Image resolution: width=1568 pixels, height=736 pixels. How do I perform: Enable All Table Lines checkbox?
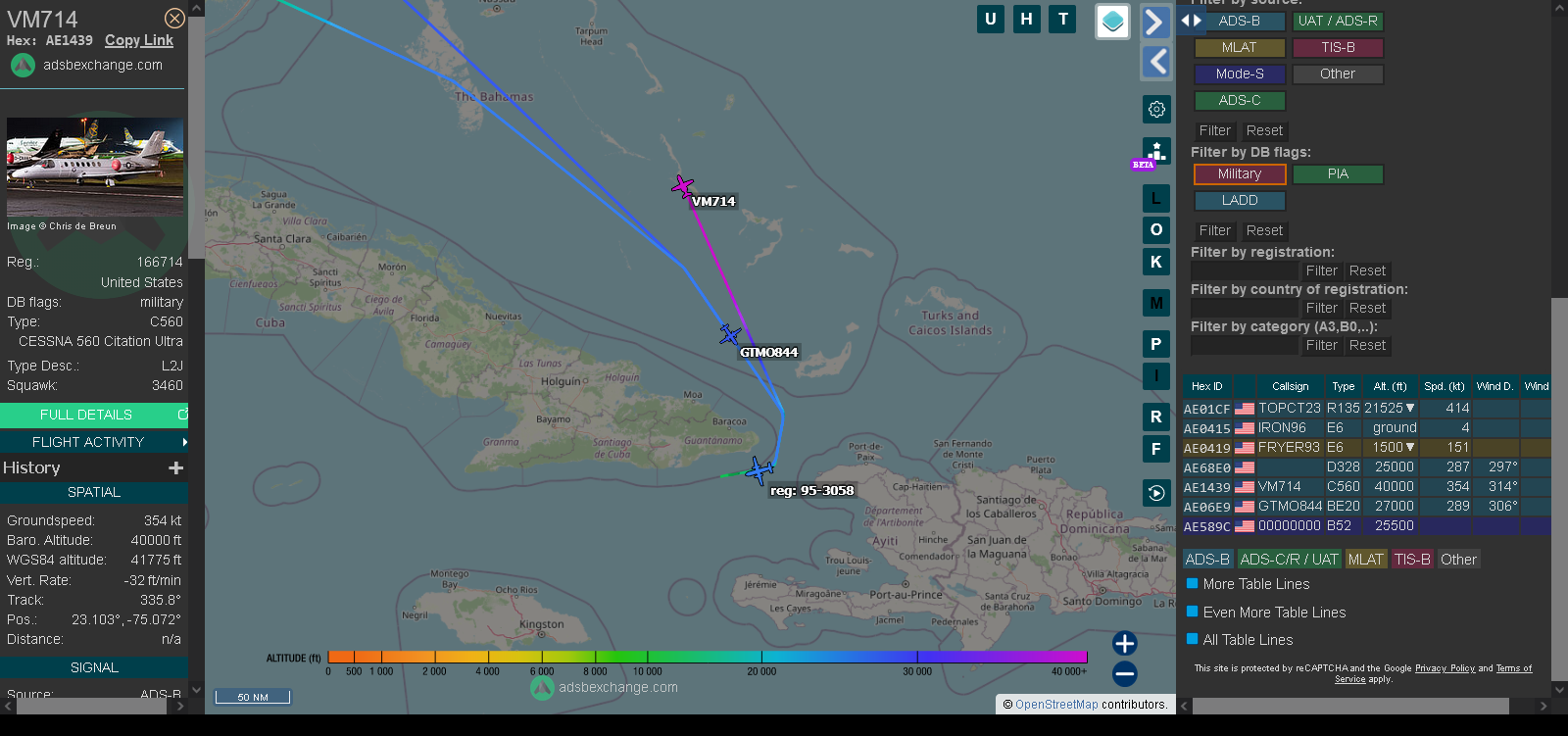(1193, 639)
